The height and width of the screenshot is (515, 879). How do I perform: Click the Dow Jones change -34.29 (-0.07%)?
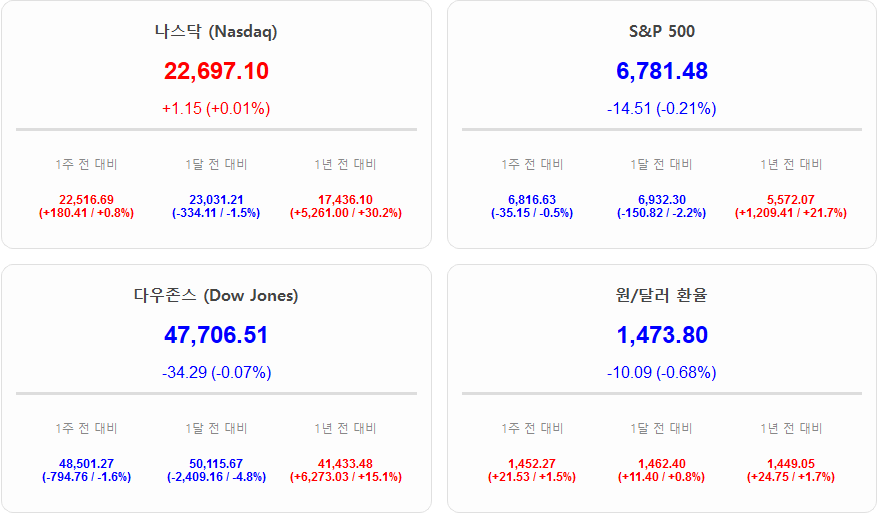(x=216, y=373)
